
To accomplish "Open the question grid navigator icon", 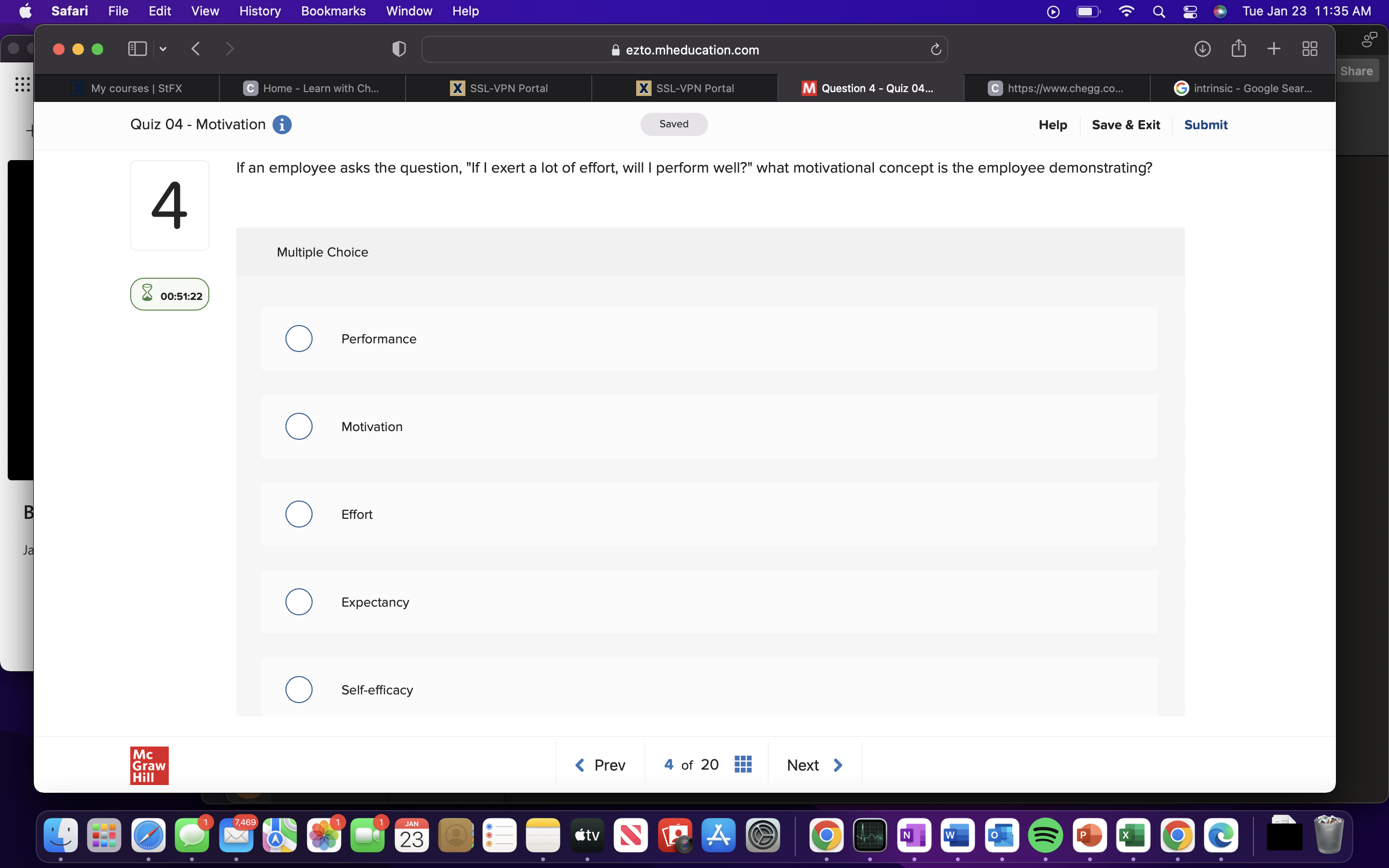I will [743, 765].
